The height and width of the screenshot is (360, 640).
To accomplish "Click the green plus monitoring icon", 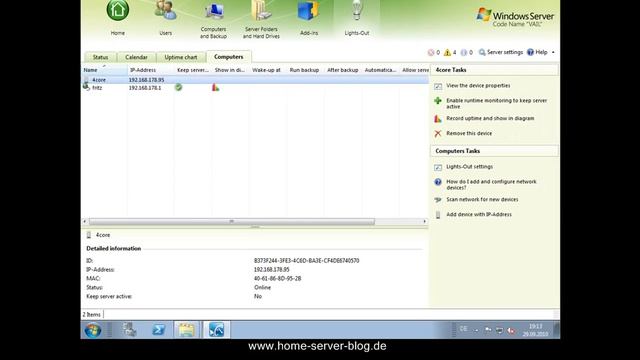I will [438, 101].
